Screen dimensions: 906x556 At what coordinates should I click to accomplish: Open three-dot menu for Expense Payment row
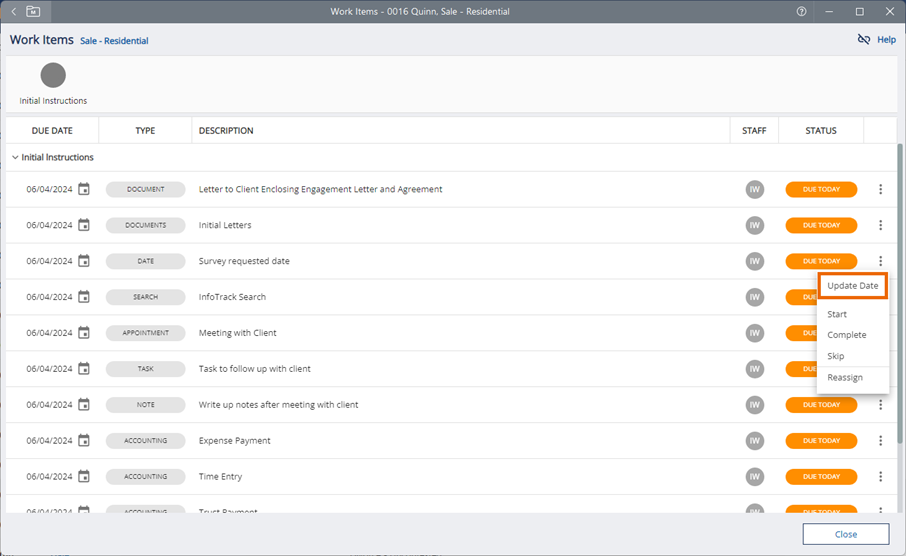coord(880,441)
